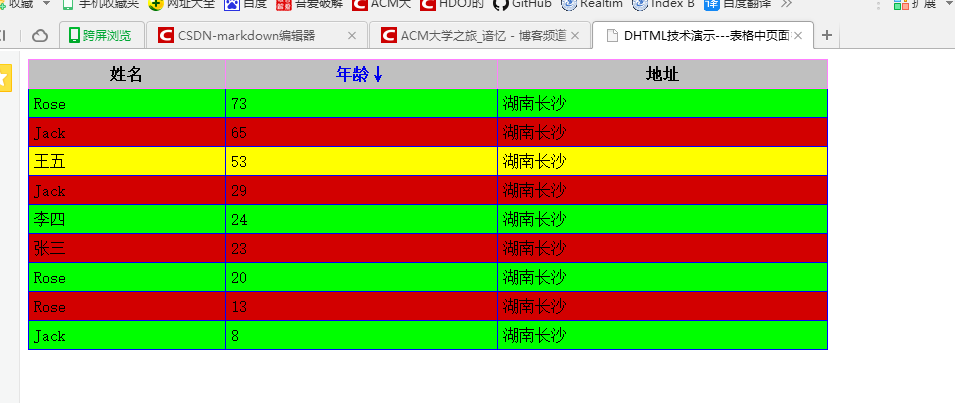Open the ACM大 bookmark
Screen dimensions: 955x403
point(381,4)
